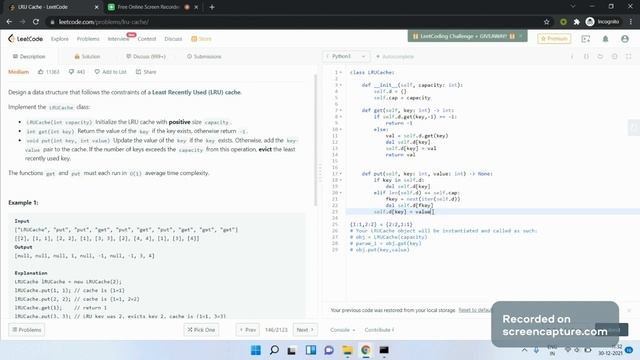Close the LeetCoding Challenge banner
The image size is (640, 360).
coord(521,36)
